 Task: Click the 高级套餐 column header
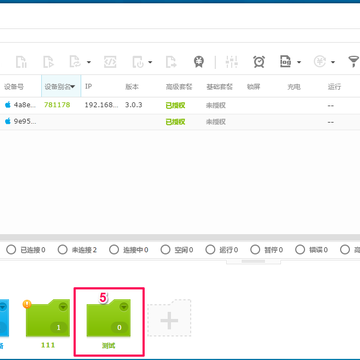pos(179,87)
